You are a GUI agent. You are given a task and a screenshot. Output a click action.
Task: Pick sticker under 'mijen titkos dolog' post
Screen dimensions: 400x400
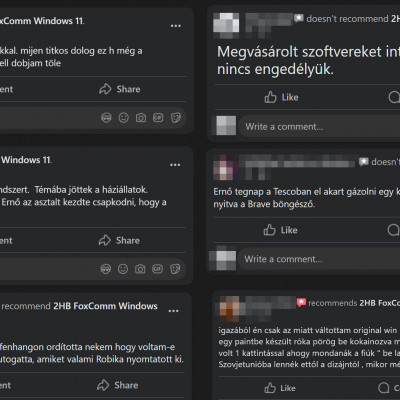point(176,118)
